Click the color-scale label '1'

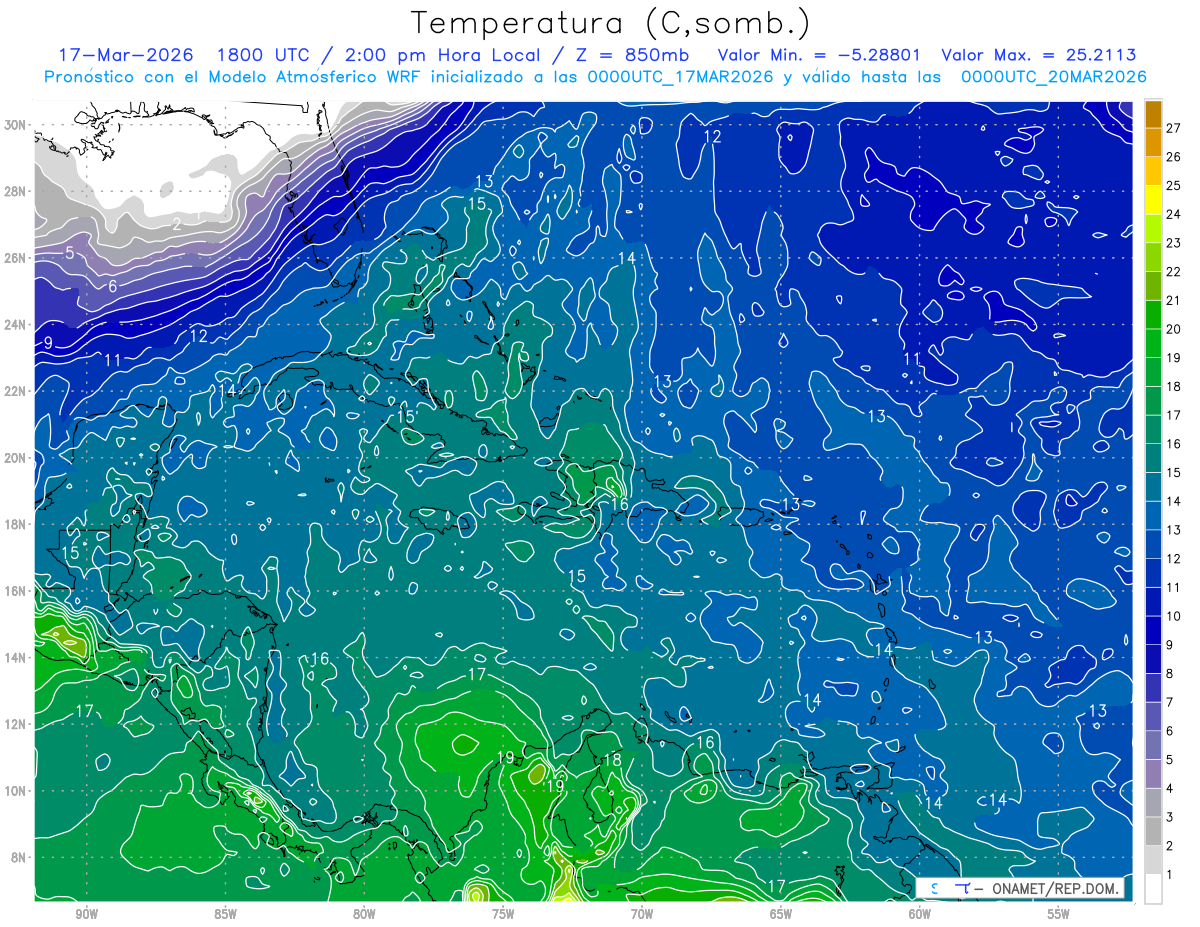pos(1170,875)
